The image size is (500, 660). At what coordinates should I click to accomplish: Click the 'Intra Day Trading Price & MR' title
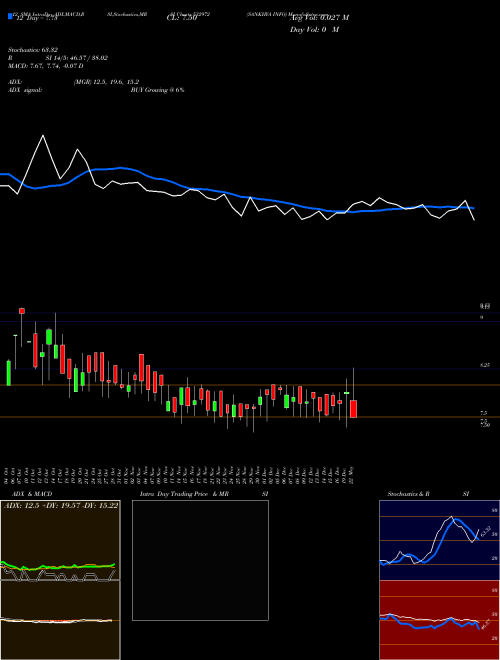[x=184, y=494]
